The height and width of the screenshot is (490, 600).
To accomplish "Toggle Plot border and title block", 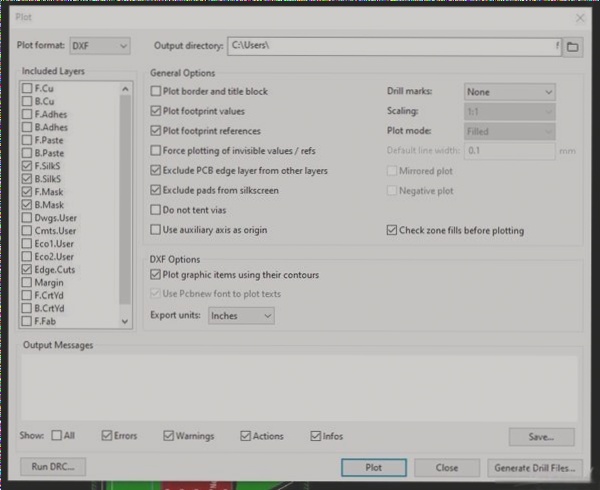I will [156, 91].
